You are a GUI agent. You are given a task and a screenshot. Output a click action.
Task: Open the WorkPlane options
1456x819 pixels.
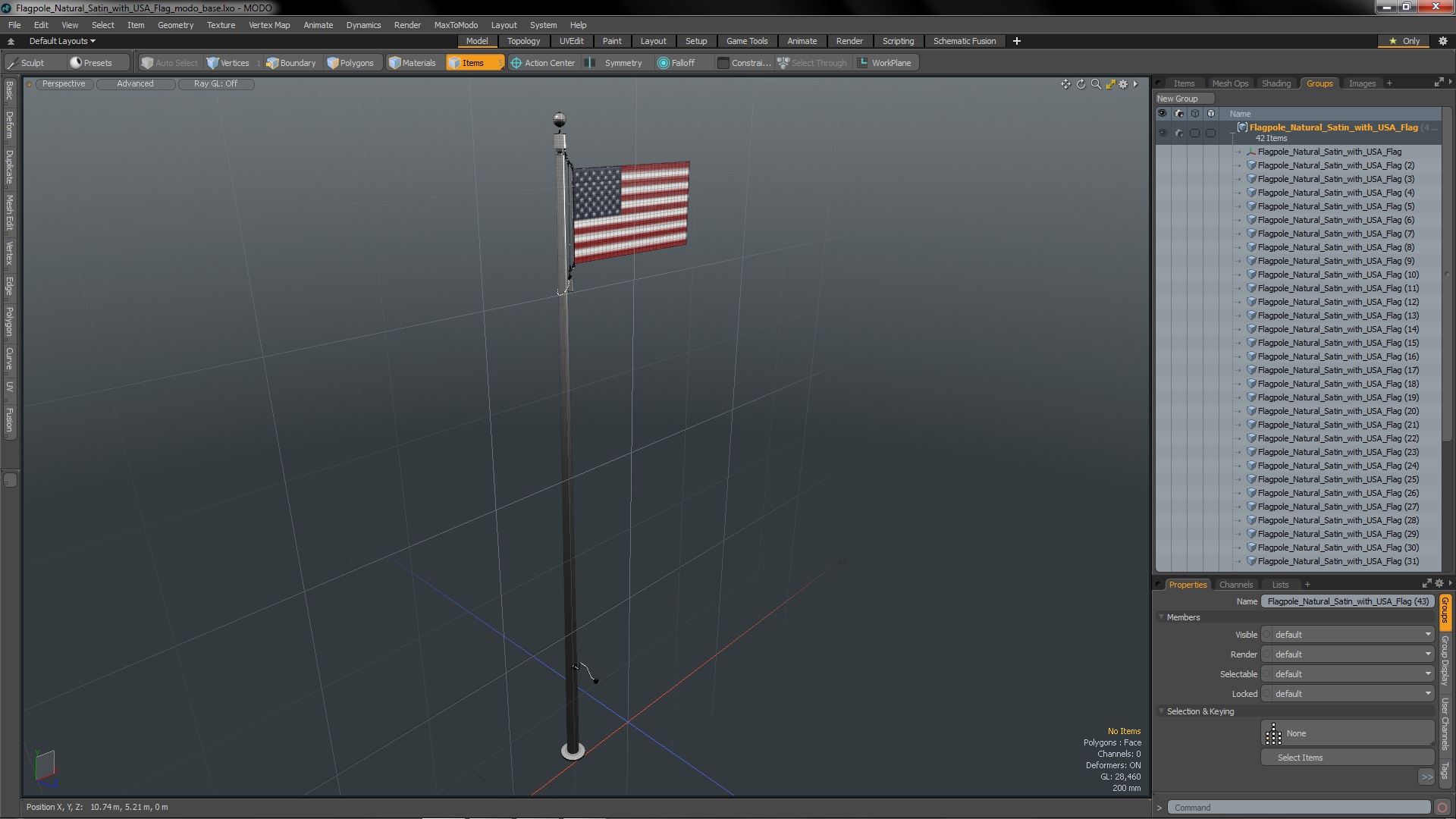[884, 63]
